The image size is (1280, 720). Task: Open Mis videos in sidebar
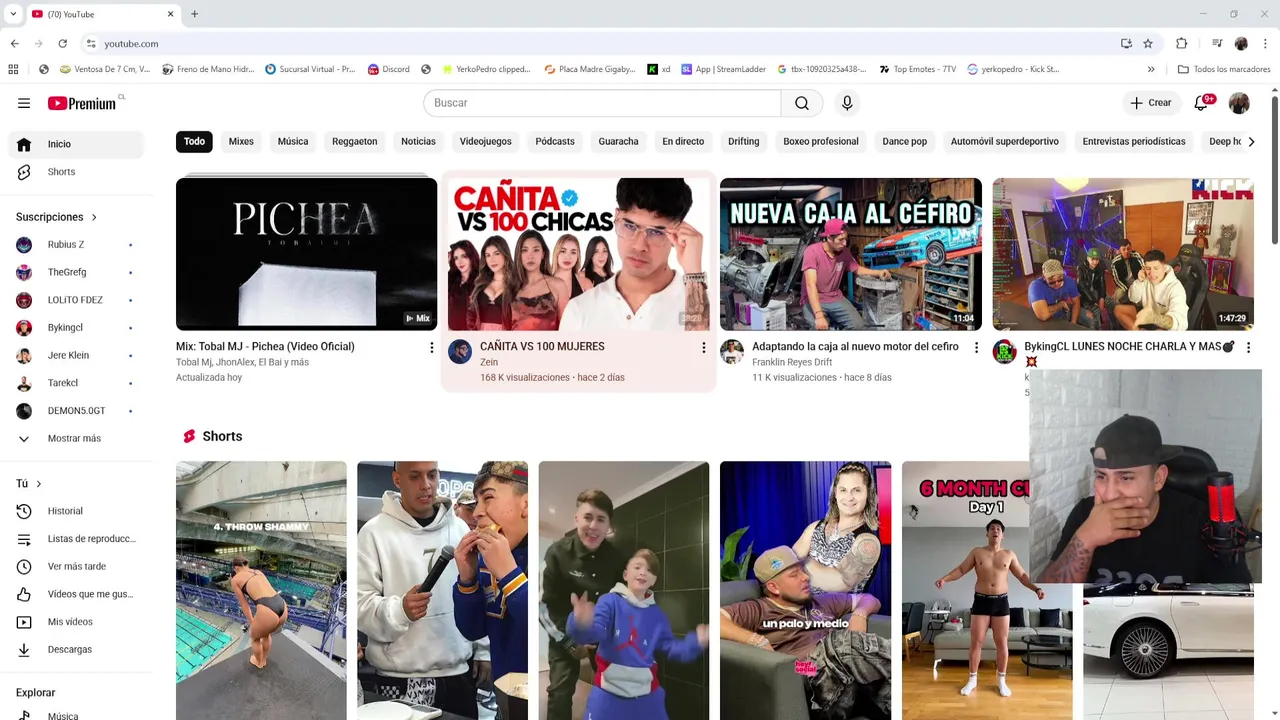coord(76,622)
